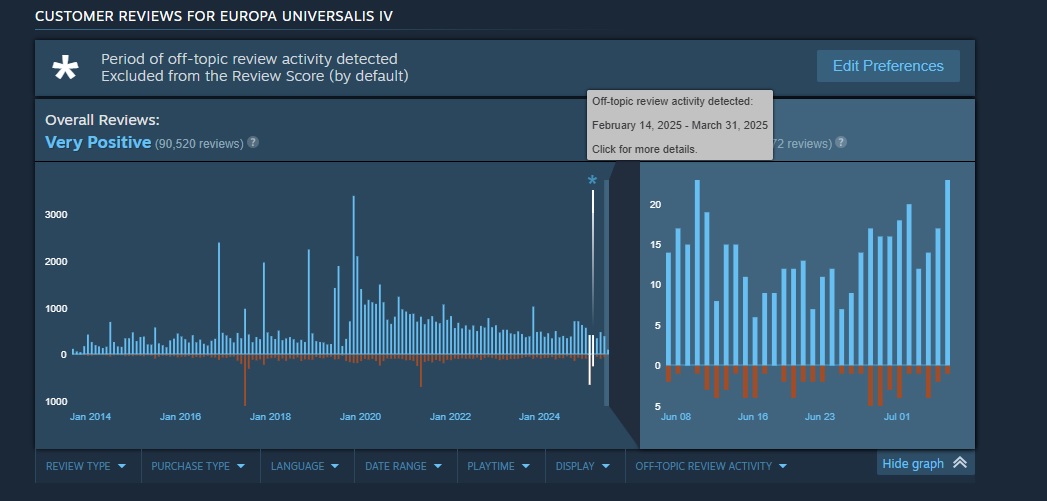Click the last tall bar in recent graph
This screenshot has height=501, width=1047.
coord(948,273)
